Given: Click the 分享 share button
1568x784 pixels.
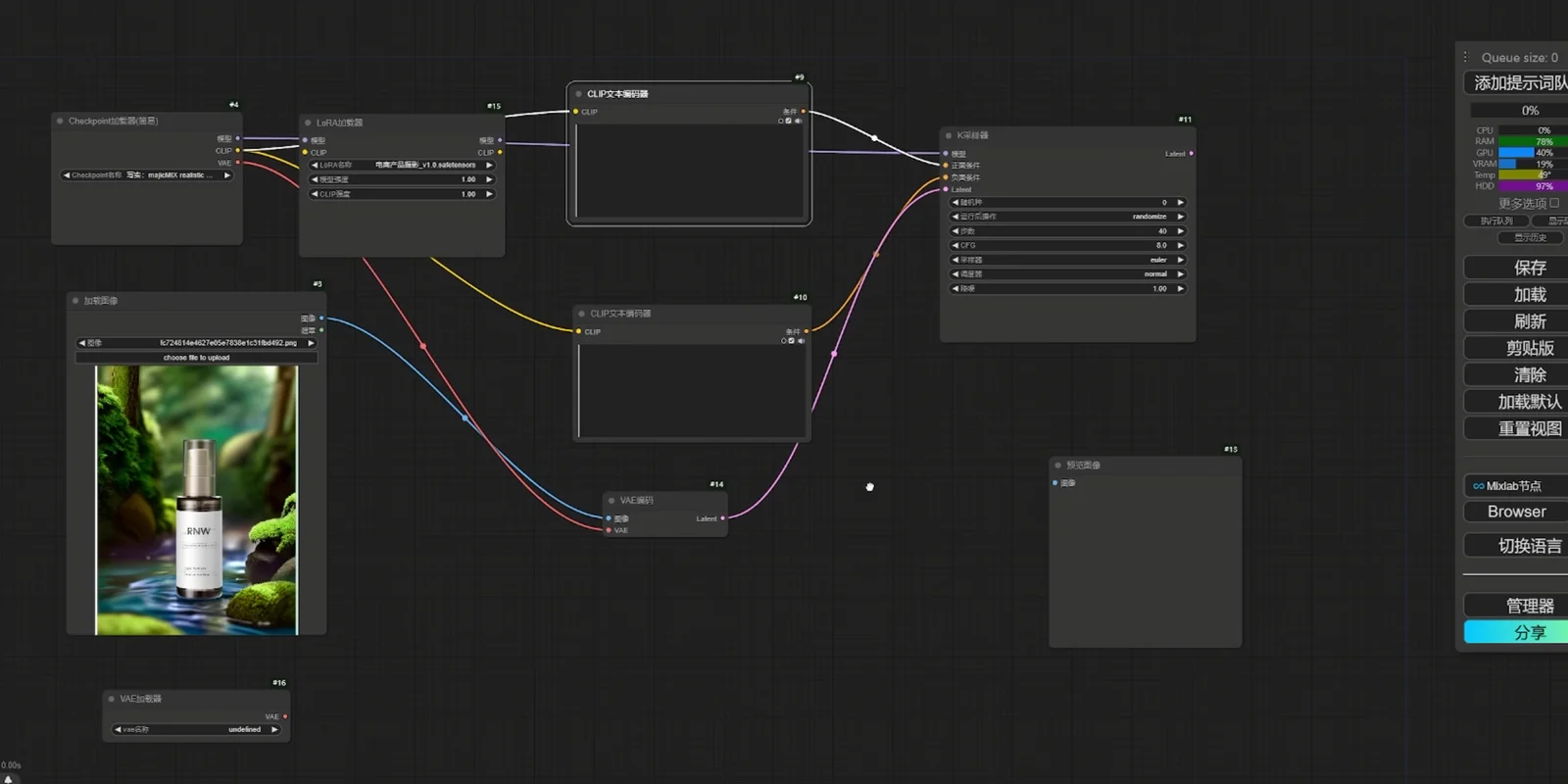Looking at the screenshot, I should click(x=1517, y=633).
